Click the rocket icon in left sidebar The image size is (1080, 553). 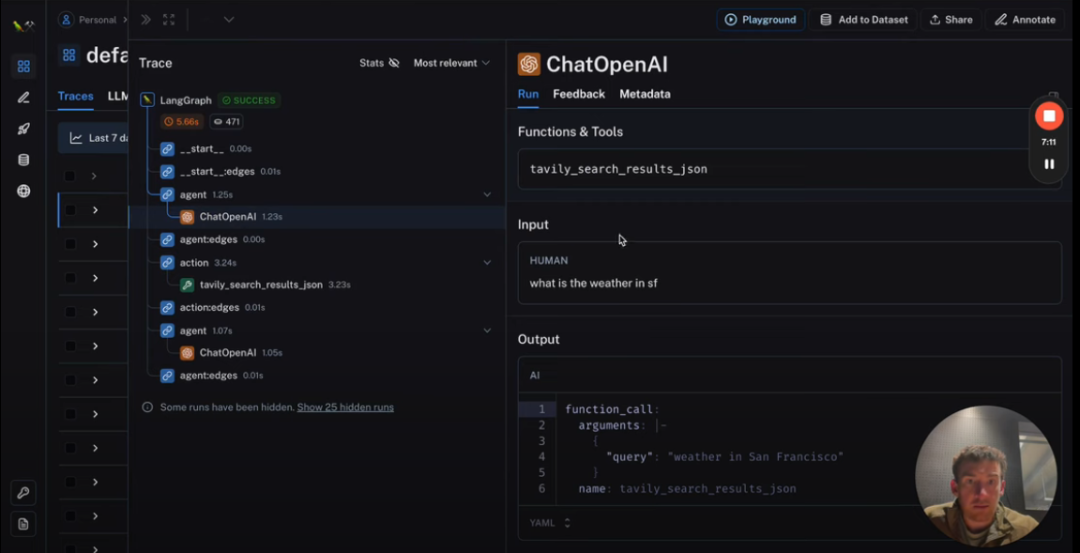(x=24, y=129)
